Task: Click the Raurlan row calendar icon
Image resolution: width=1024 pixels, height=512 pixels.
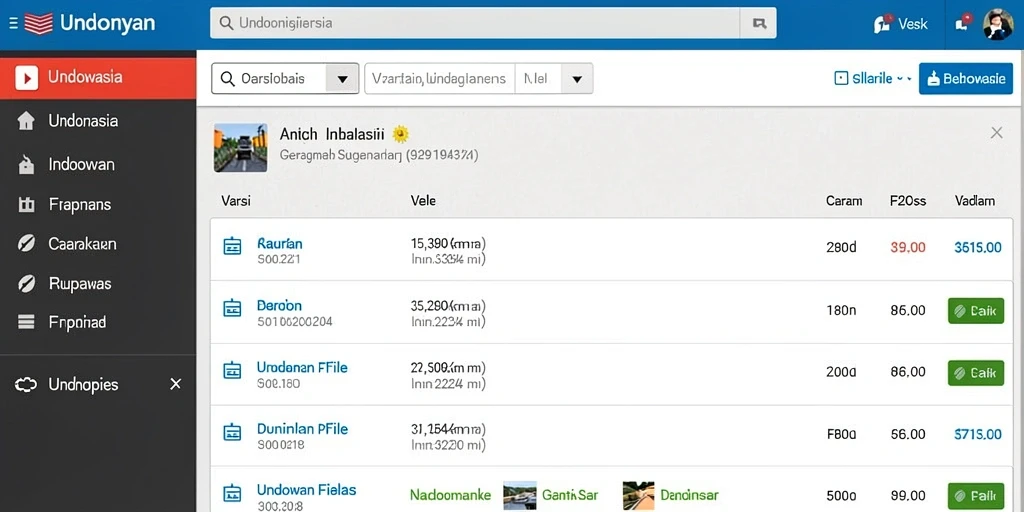Action: point(232,246)
